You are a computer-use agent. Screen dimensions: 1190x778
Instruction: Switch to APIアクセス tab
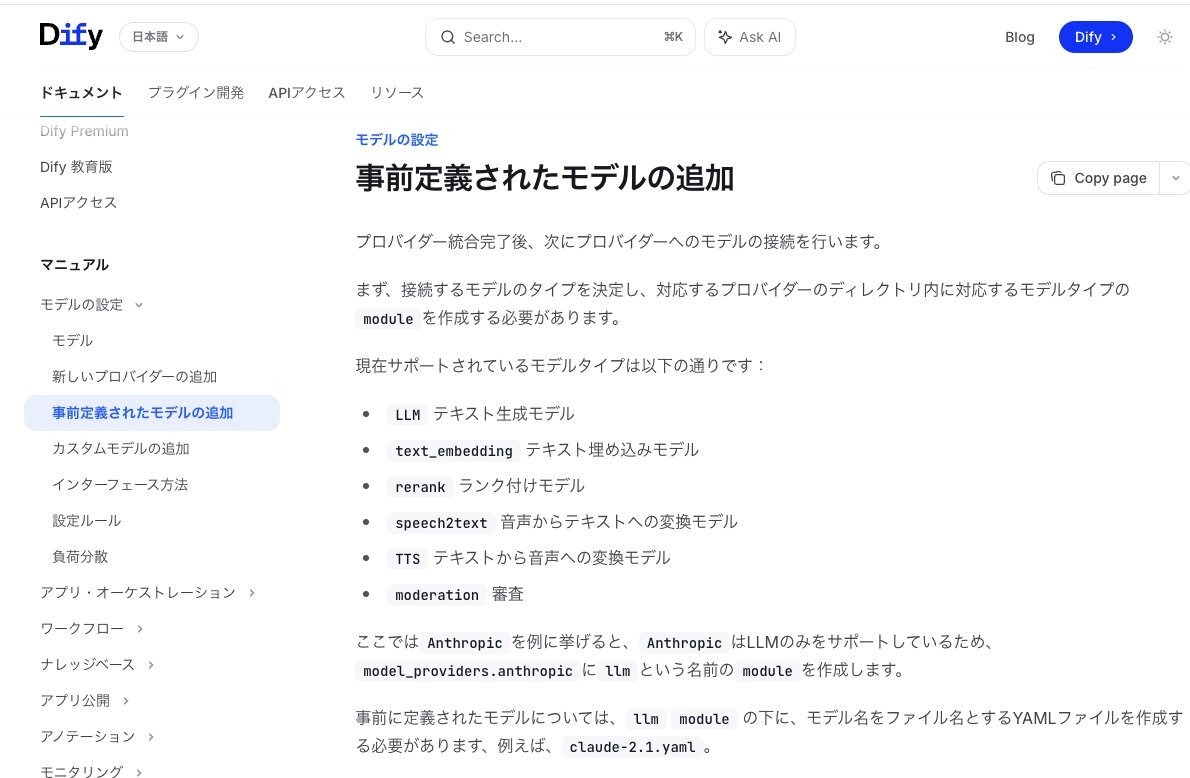click(307, 93)
